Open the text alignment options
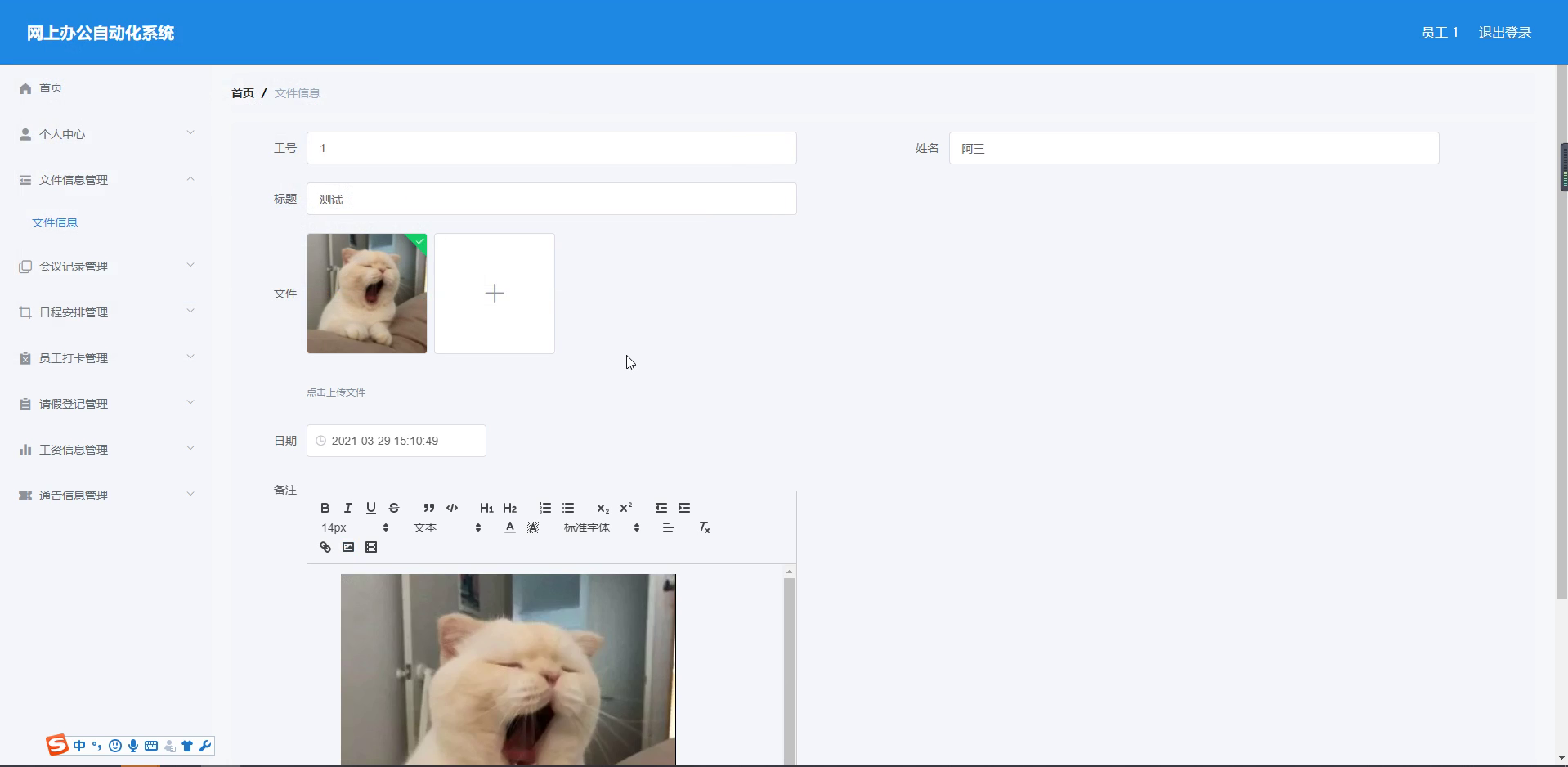This screenshot has height=767, width=1568. 668,527
